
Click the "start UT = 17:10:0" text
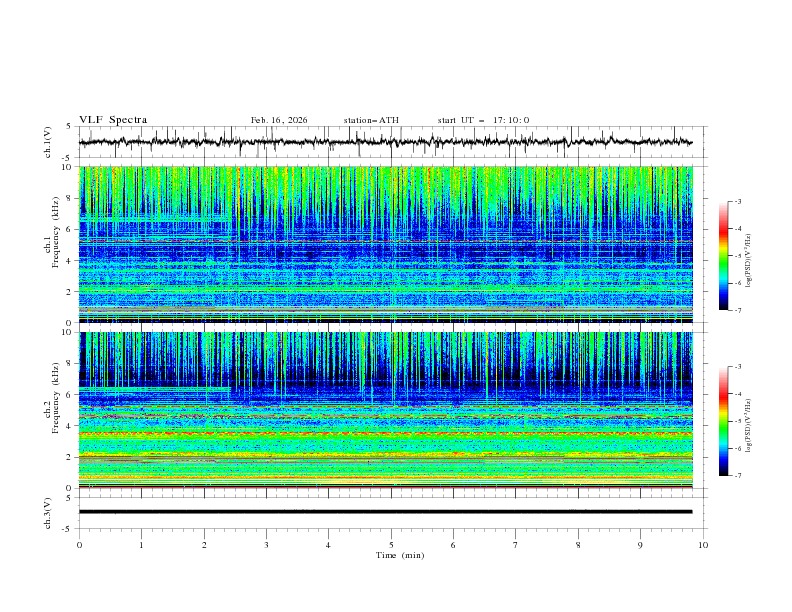[483, 120]
